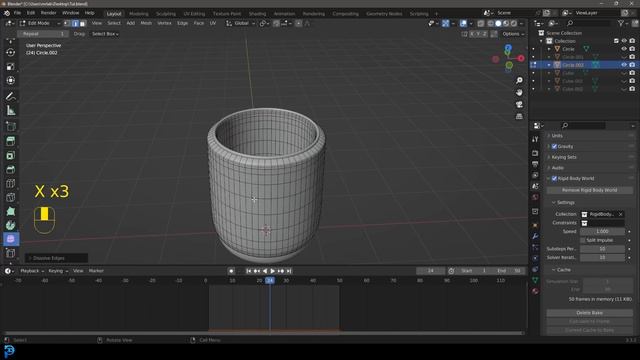The width and height of the screenshot is (640, 360).
Task: Expand the Circle object in outliner
Action: pyautogui.click(x=549, y=49)
